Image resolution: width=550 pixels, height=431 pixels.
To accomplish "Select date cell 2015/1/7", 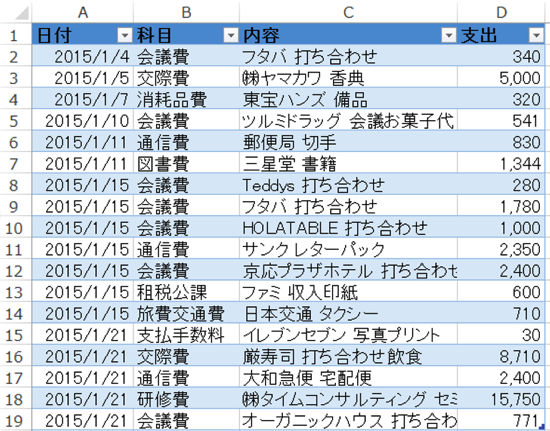I will (x=83, y=99).
